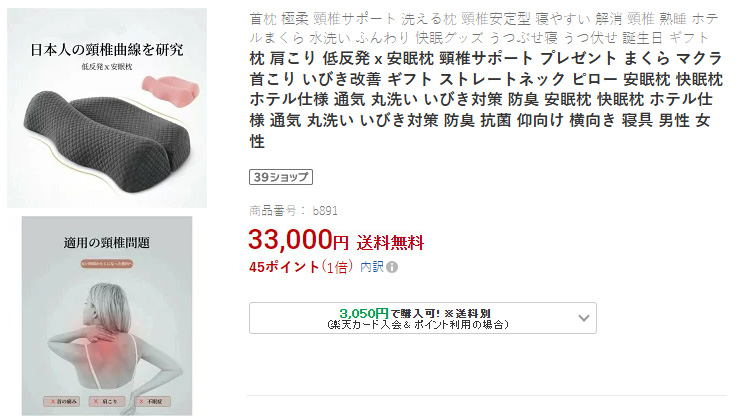Open the 適用の頸椎問題 neck pain image

click(107, 316)
